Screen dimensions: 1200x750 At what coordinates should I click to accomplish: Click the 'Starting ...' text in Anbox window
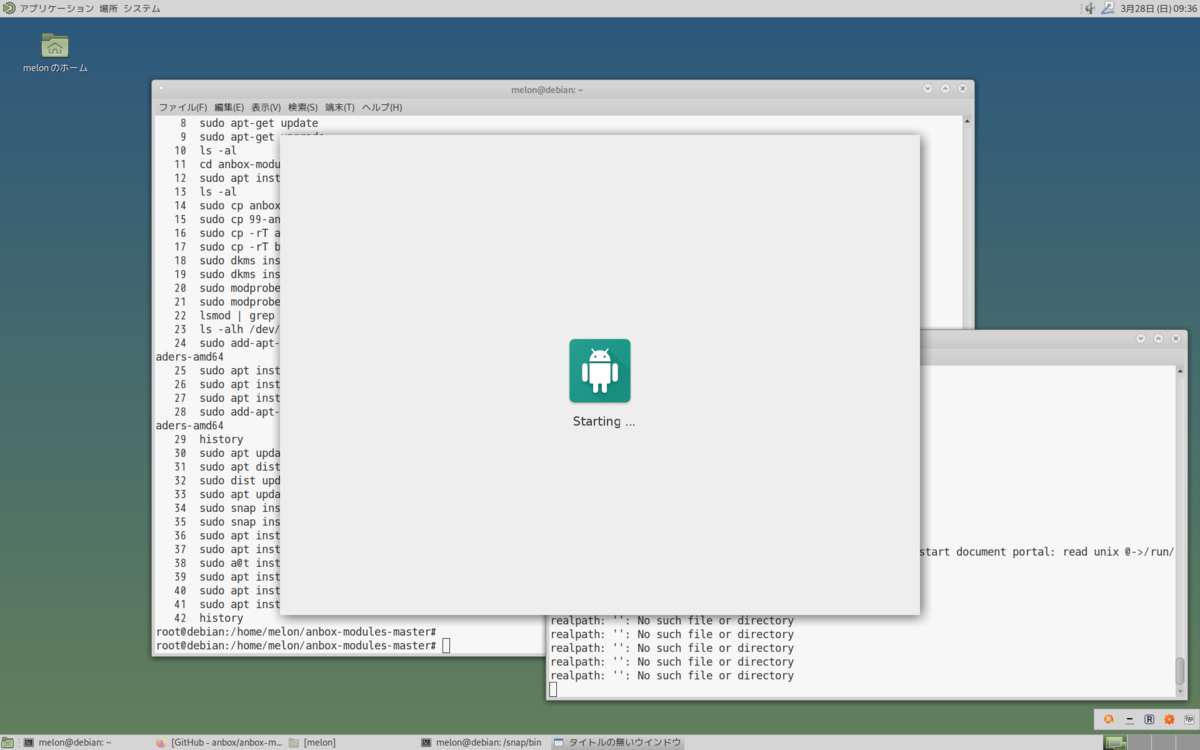pos(604,421)
